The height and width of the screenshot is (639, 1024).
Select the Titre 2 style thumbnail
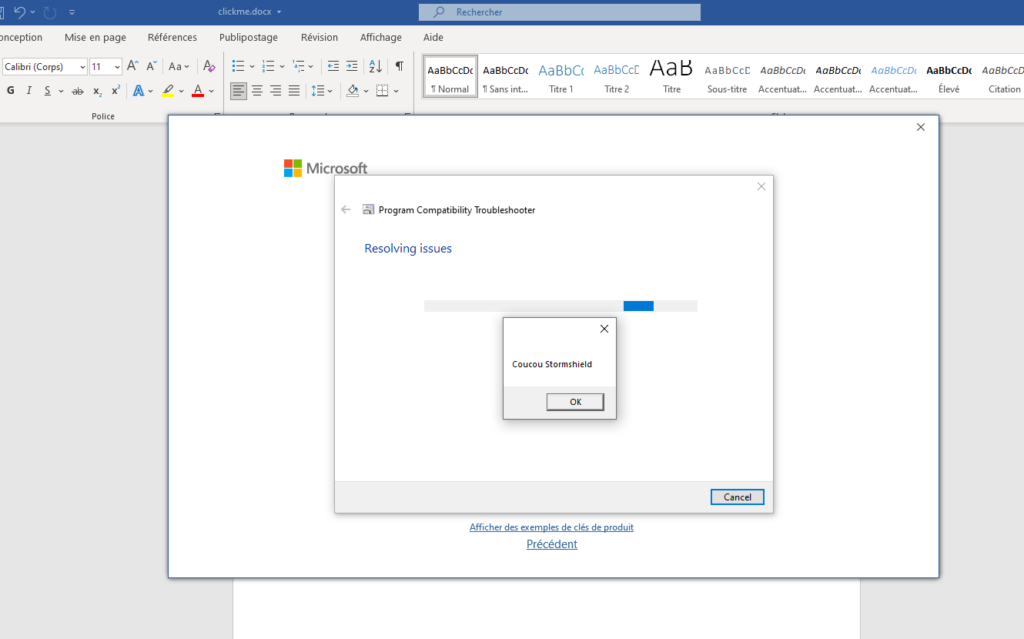(x=616, y=78)
